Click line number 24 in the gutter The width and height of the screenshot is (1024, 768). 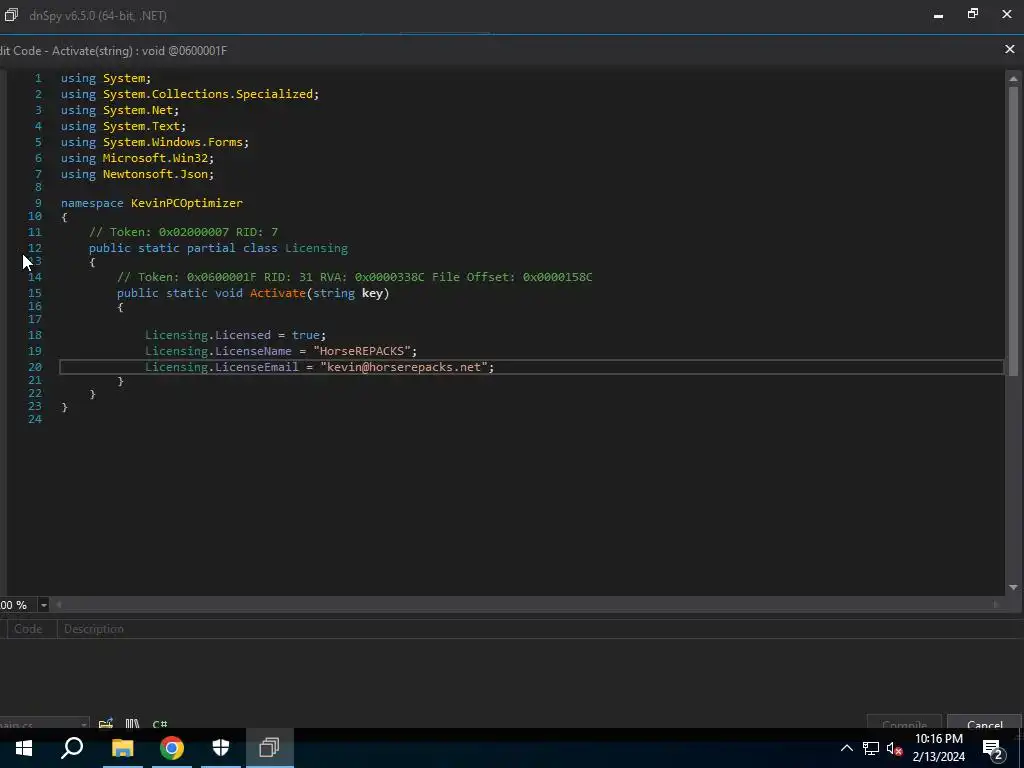pos(35,419)
